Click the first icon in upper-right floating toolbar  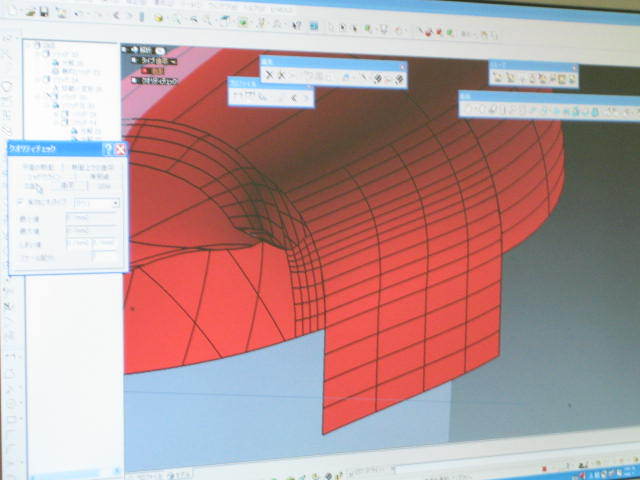[x=497, y=77]
